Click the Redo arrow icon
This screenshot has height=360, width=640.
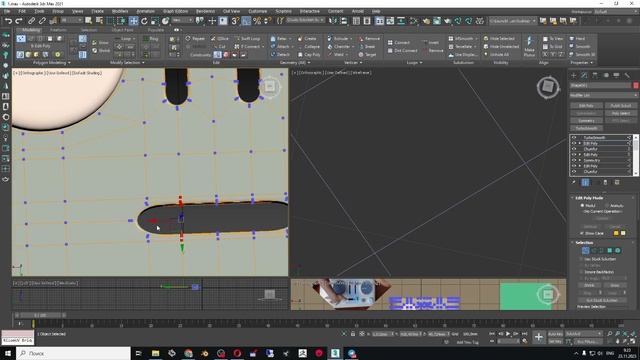(x=19, y=21)
